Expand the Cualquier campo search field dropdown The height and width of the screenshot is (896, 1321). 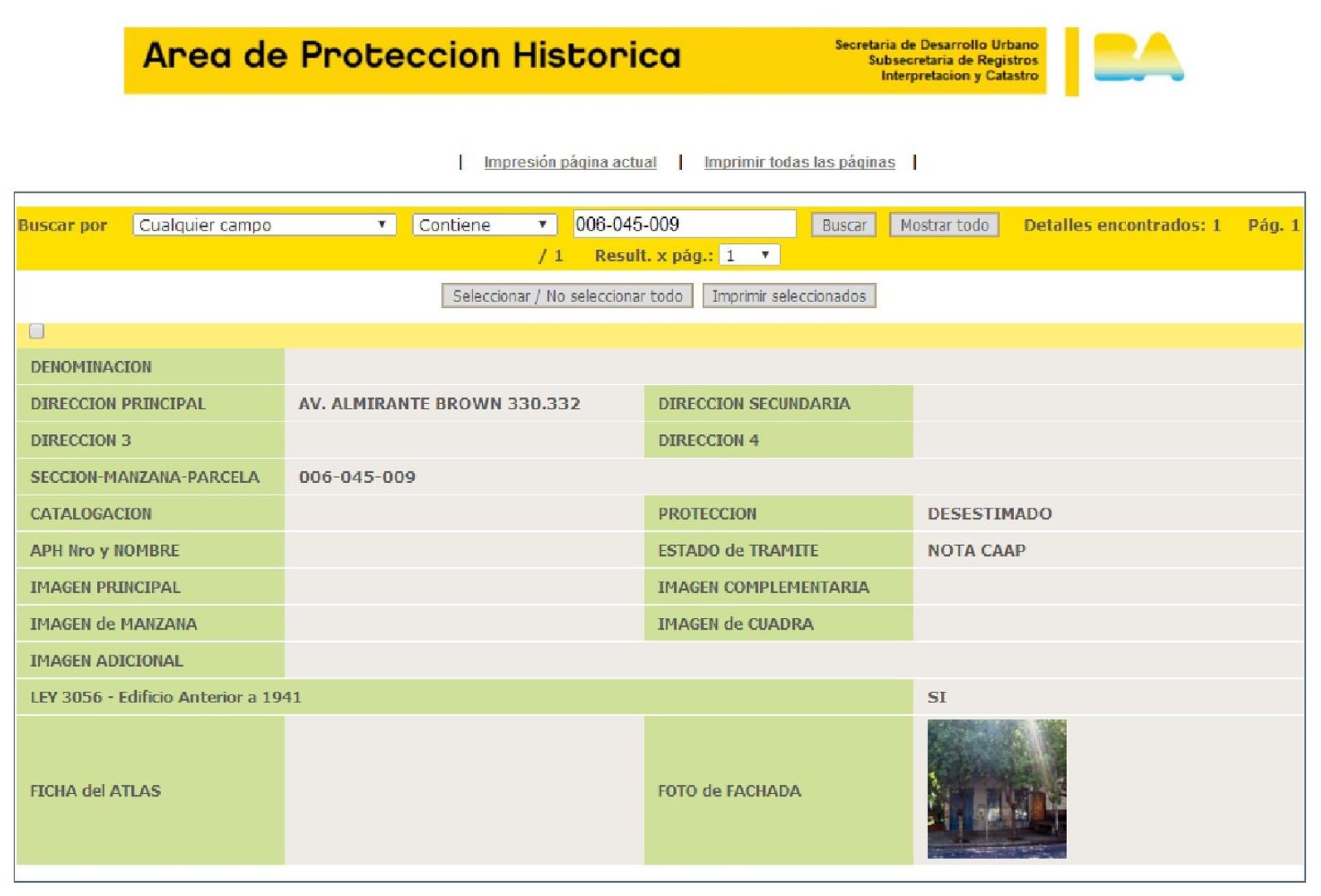pos(264,225)
